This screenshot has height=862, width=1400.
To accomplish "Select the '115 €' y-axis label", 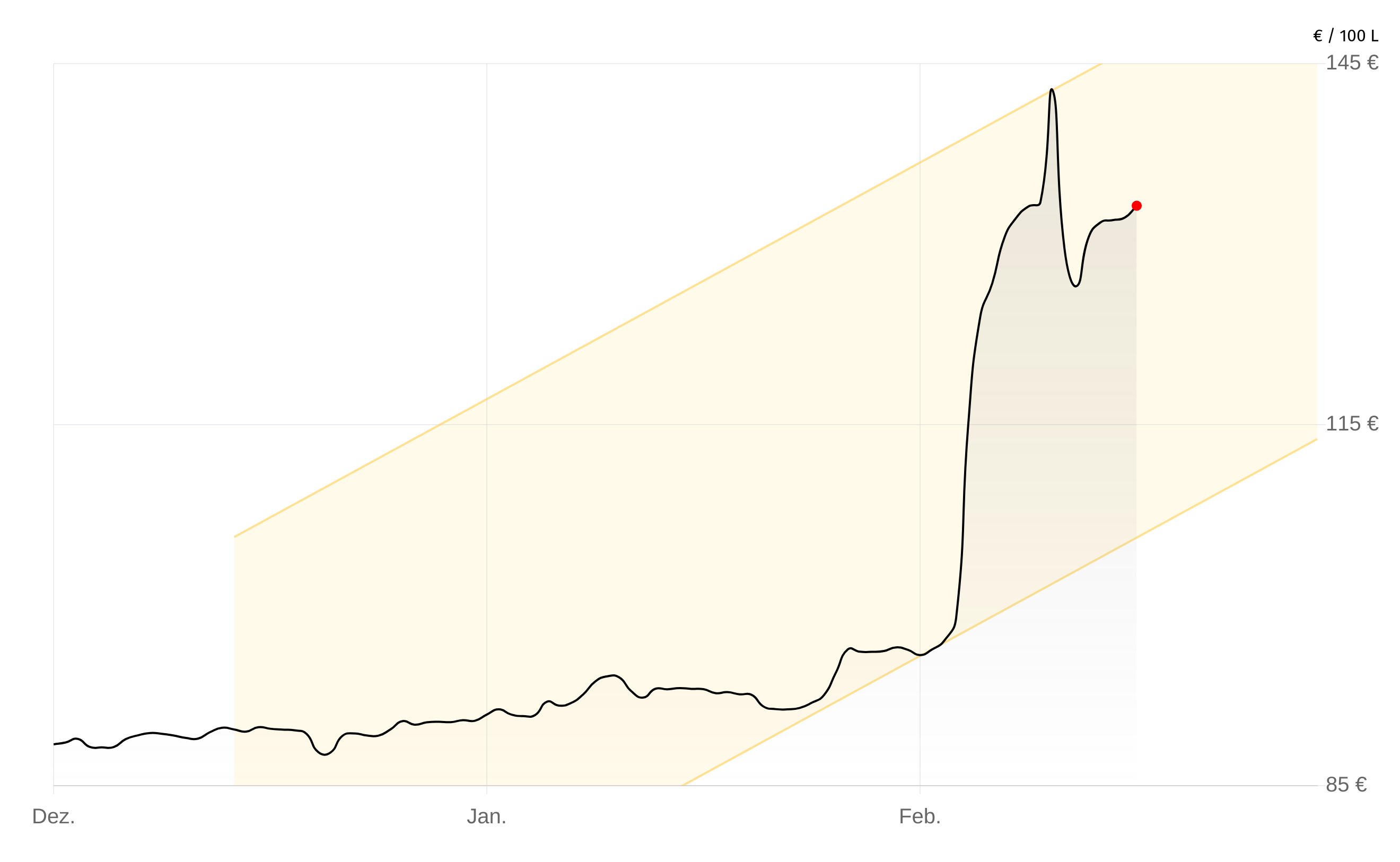I will [1352, 424].
